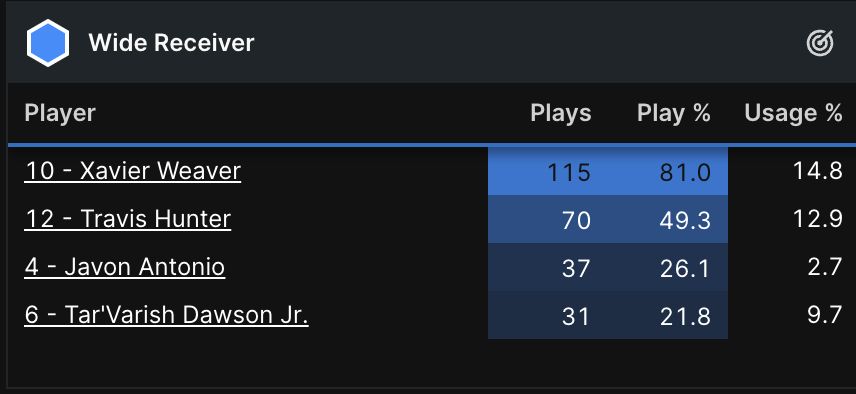Click Javon Antonio's 37 plays cell
This screenshot has height=394, width=856.
pyautogui.click(x=548, y=267)
